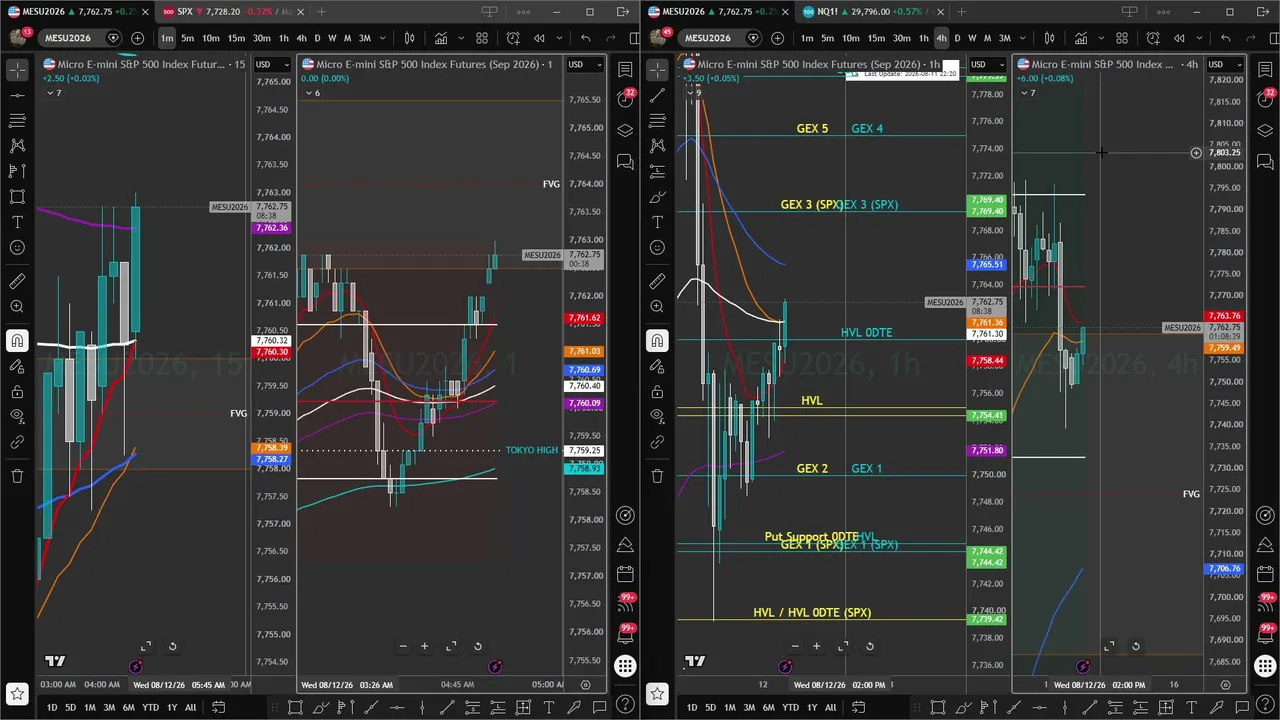Open go-to-date calendar in left window bottom bar
Viewport: 1280px width, 720px height.
tap(220, 707)
